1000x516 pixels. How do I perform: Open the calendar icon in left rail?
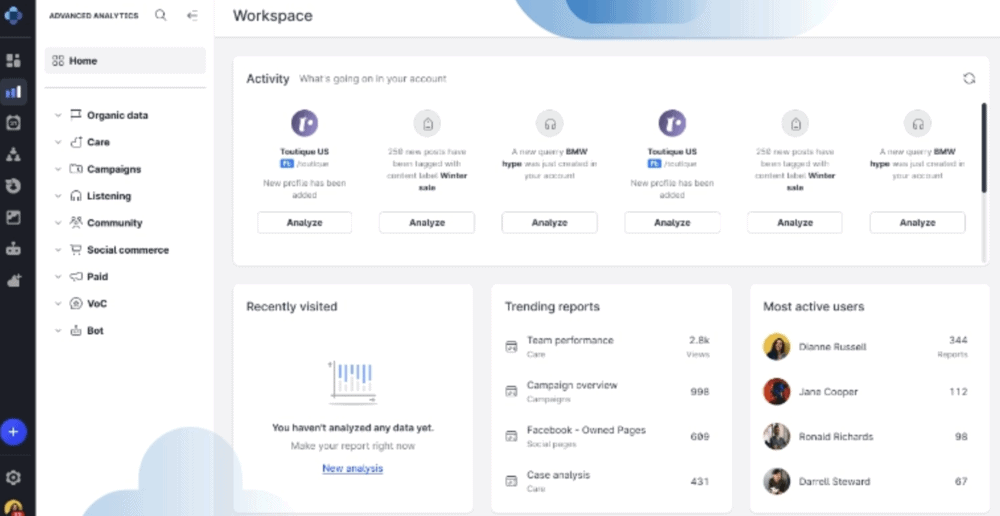pos(13,123)
